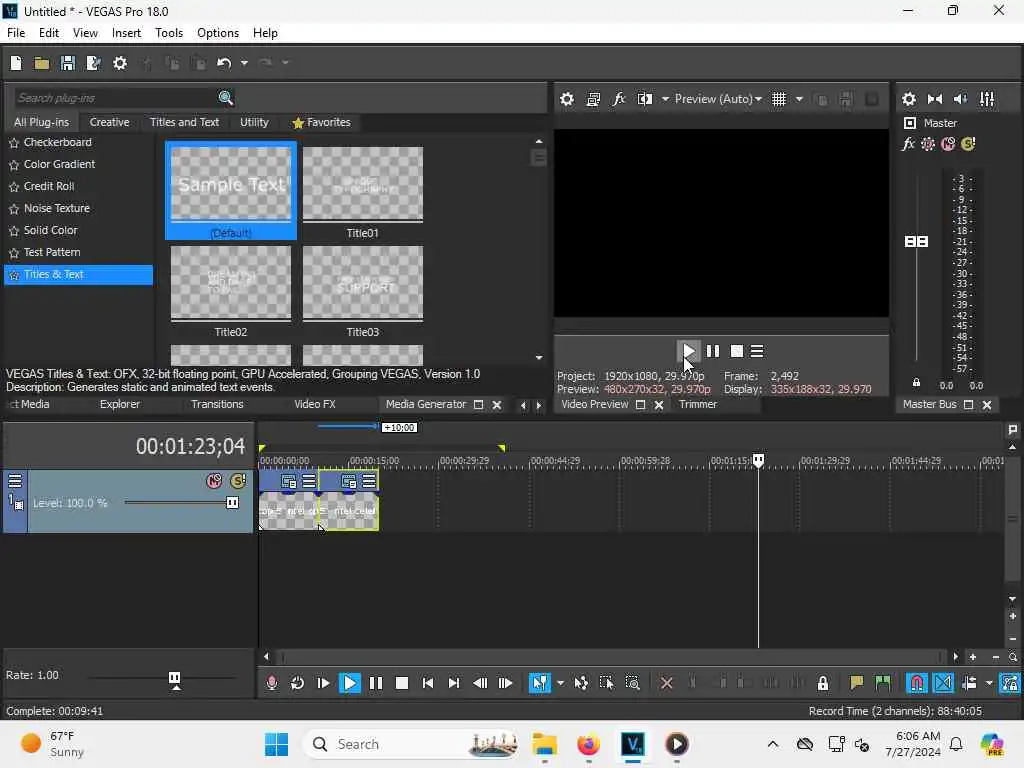Create a new project with toolbar icon
This screenshot has height=768, width=1024.
pos(16,63)
